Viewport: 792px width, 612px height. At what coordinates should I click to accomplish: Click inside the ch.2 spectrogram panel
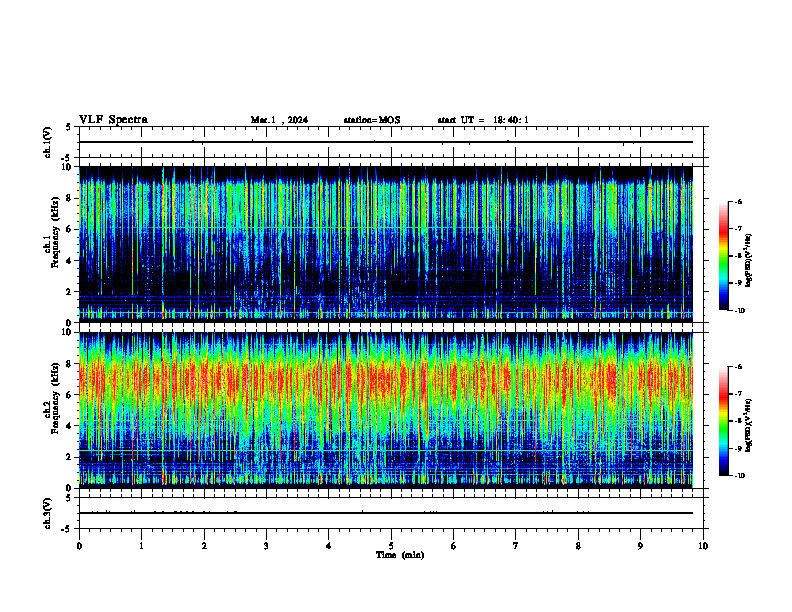[x=386, y=410]
